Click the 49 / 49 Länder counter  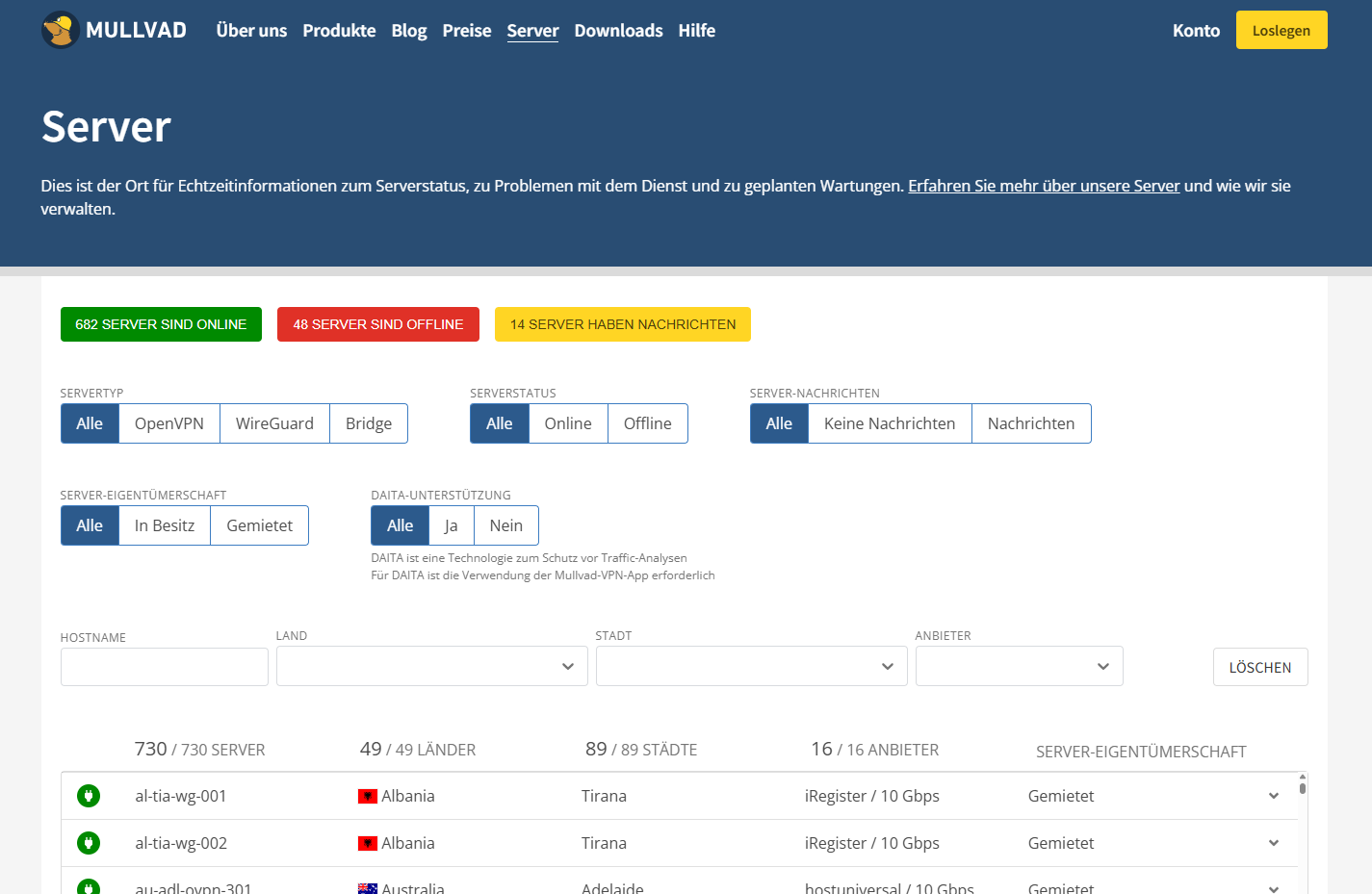(x=418, y=749)
